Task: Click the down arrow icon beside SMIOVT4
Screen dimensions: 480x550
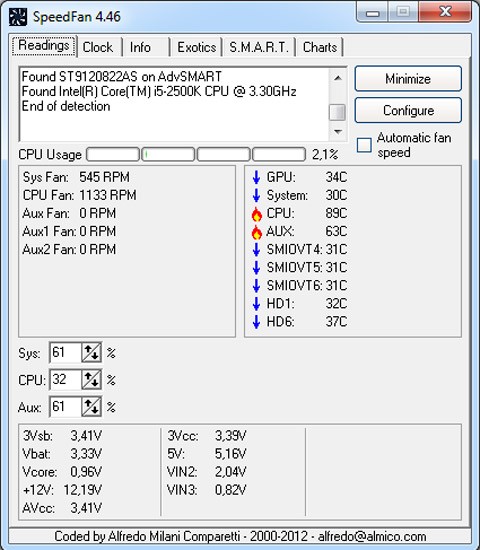Action: click(x=256, y=249)
